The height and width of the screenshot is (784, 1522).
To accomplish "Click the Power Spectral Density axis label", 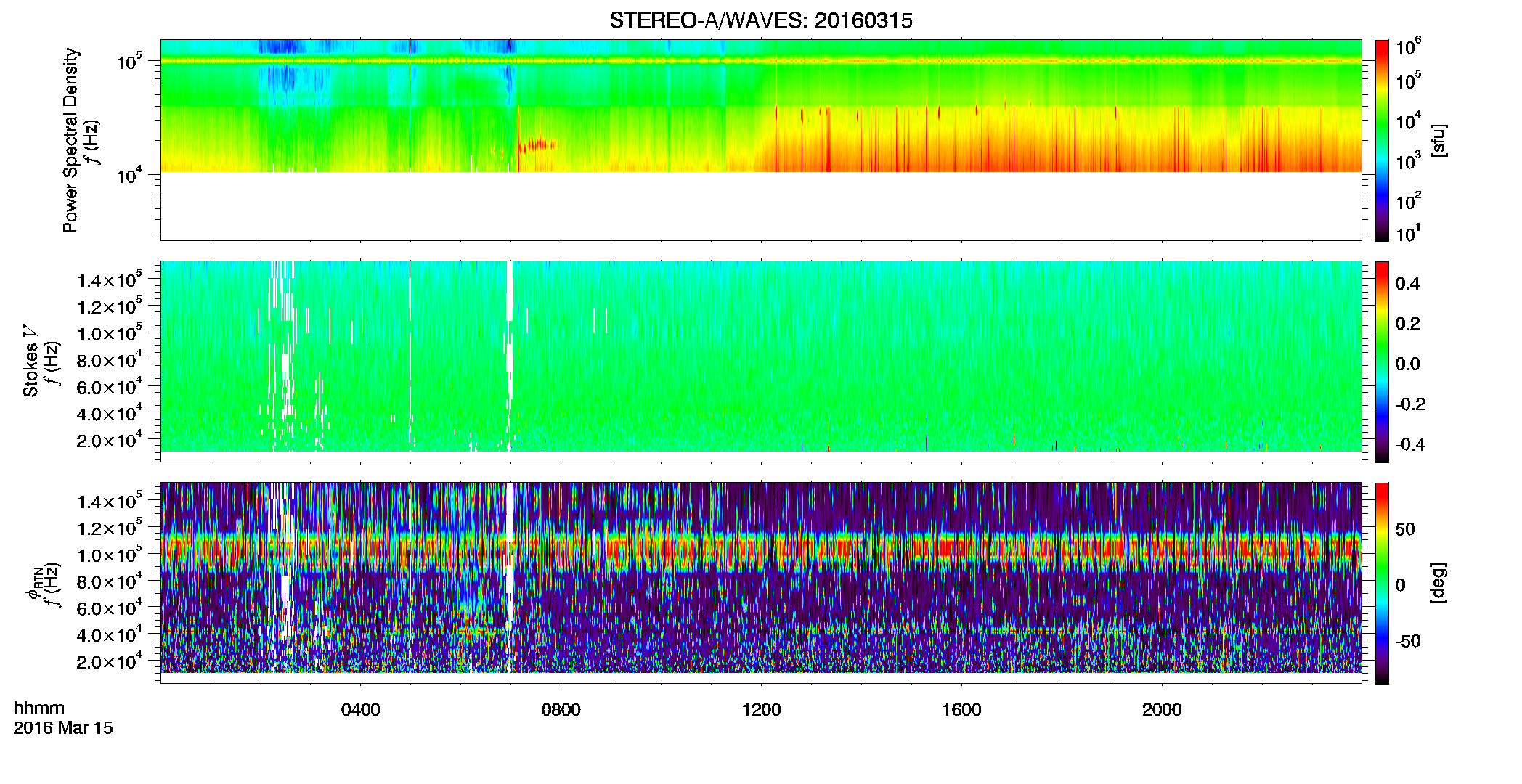I will (70, 140).
